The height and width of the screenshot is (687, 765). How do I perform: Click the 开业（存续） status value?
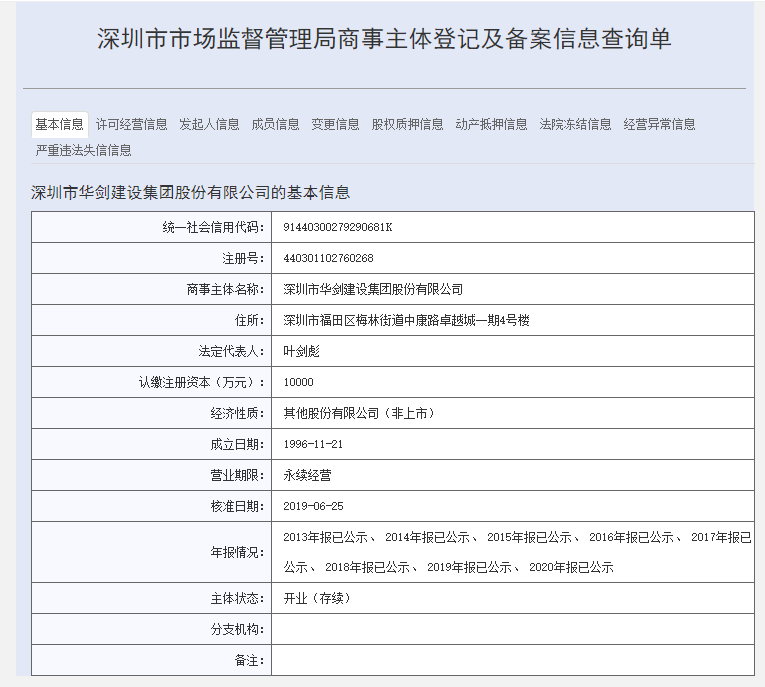tap(317, 598)
